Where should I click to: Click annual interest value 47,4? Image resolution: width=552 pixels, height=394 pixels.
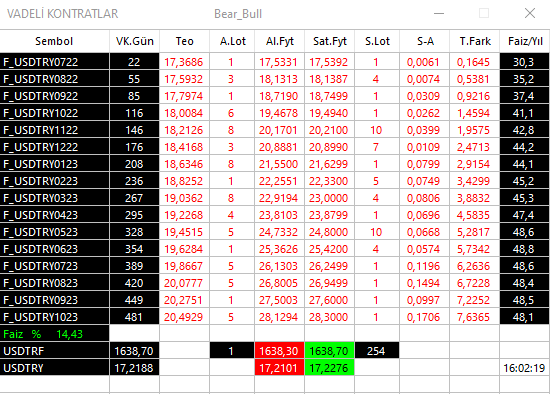click(x=524, y=215)
